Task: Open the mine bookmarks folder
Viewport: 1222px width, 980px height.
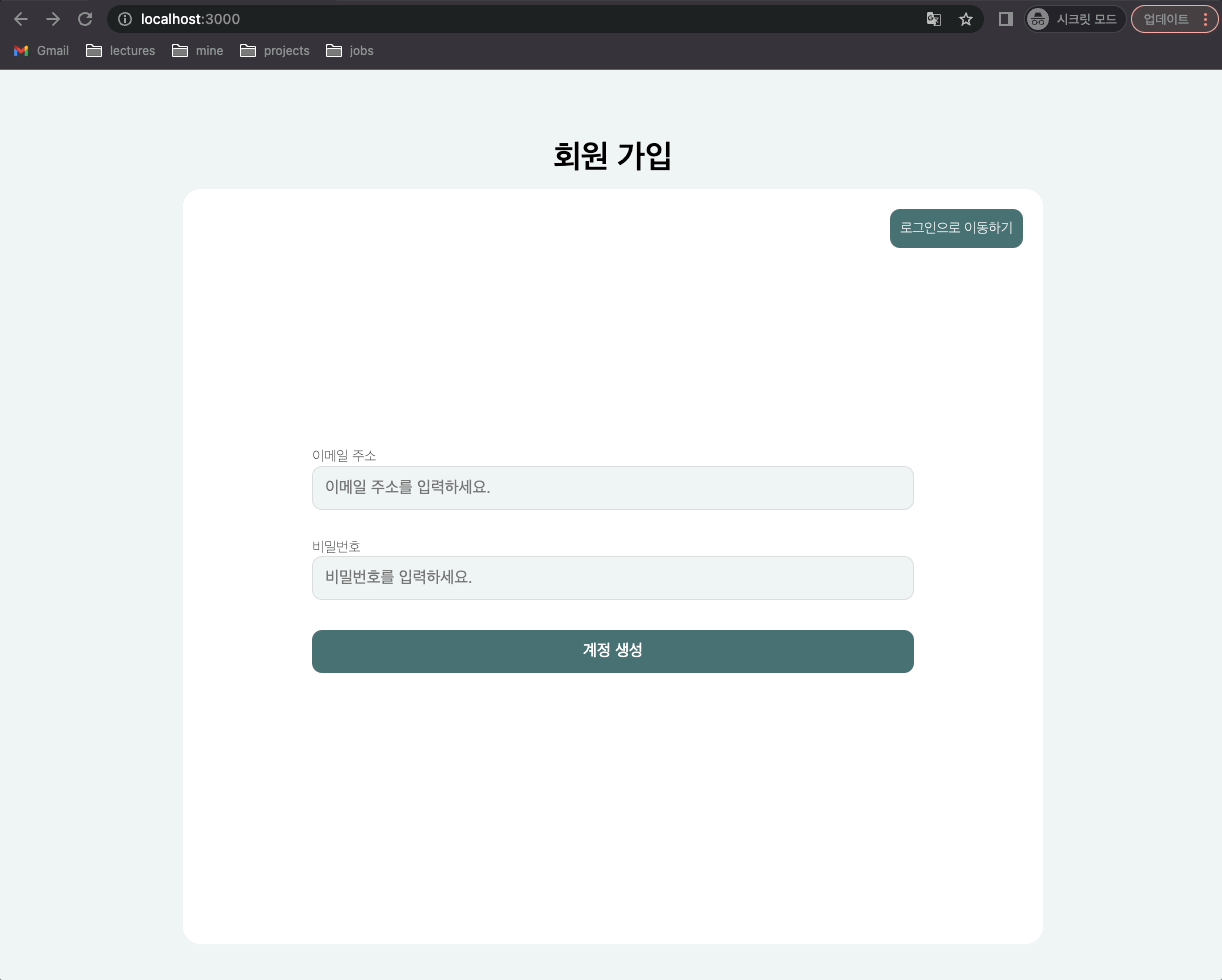Action: pos(198,50)
